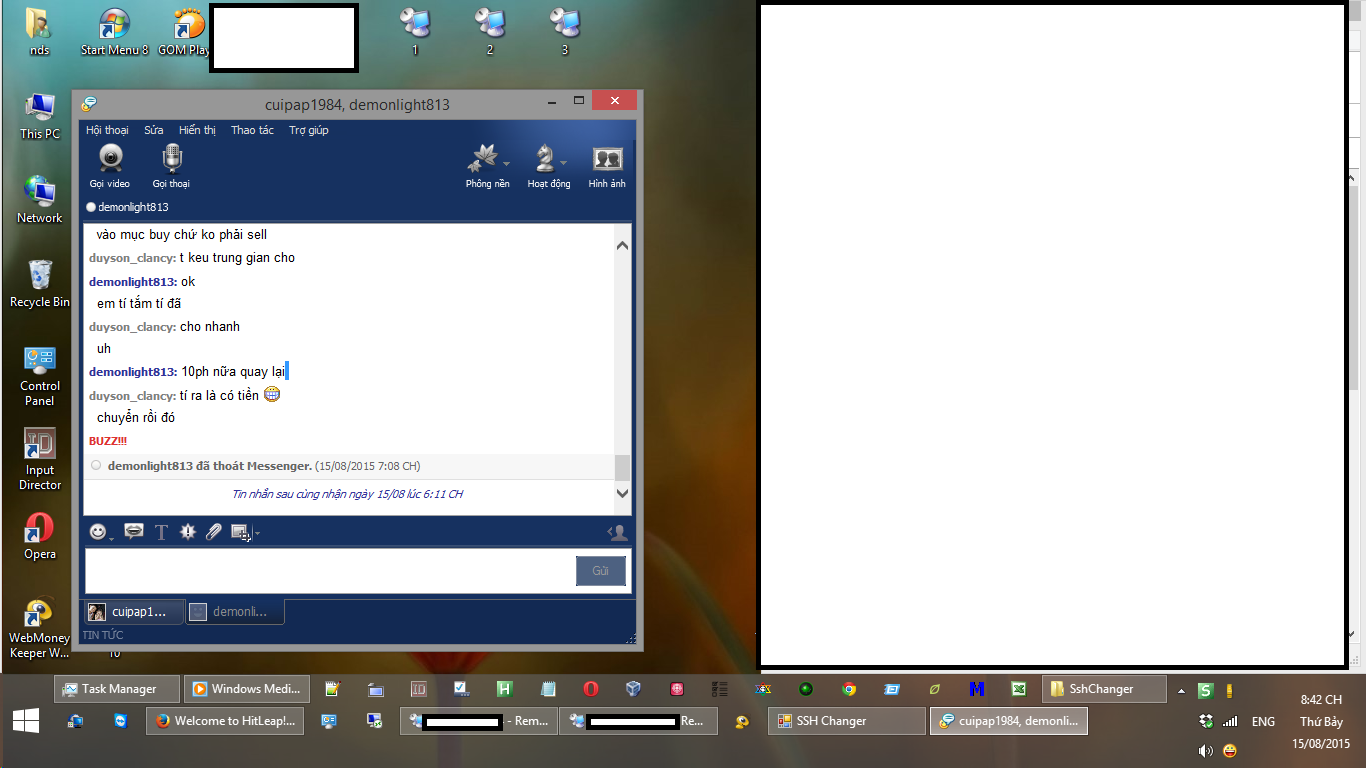Select the Network desktop icon
This screenshot has width=1366, height=768.
[x=40, y=200]
